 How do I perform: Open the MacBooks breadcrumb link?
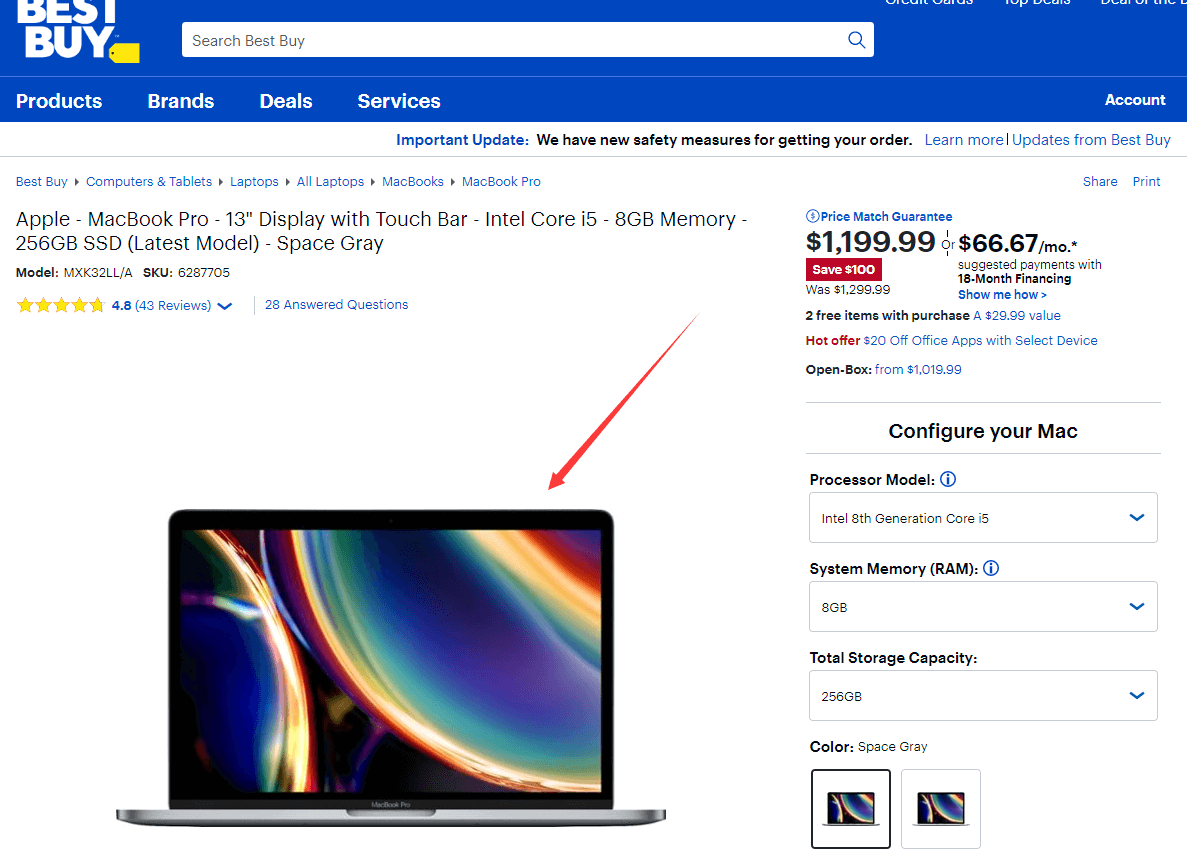(x=413, y=182)
